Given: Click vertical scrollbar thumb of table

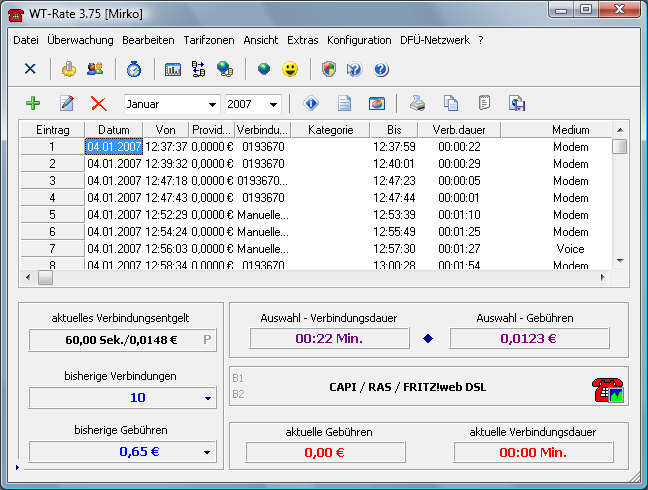Looking at the screenshot, I should click(619, 147).
